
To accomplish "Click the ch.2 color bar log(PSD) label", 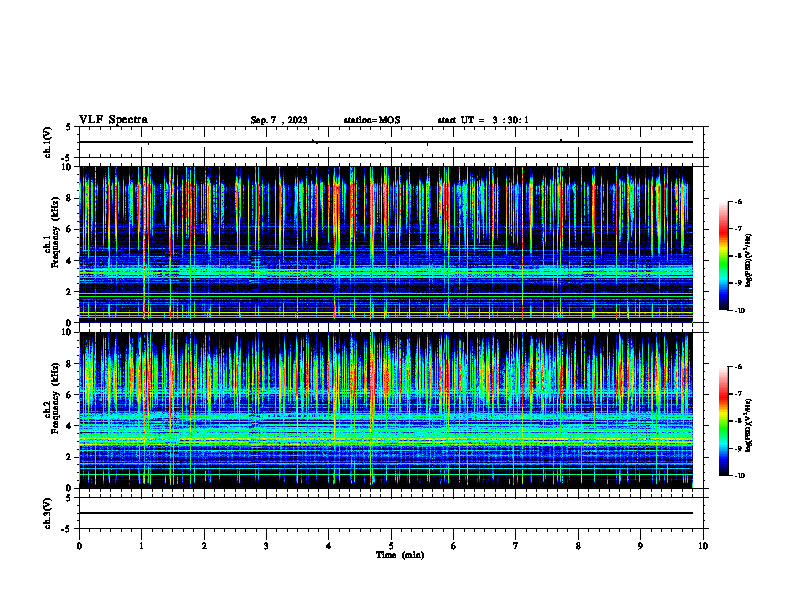I will click(748, 425).
